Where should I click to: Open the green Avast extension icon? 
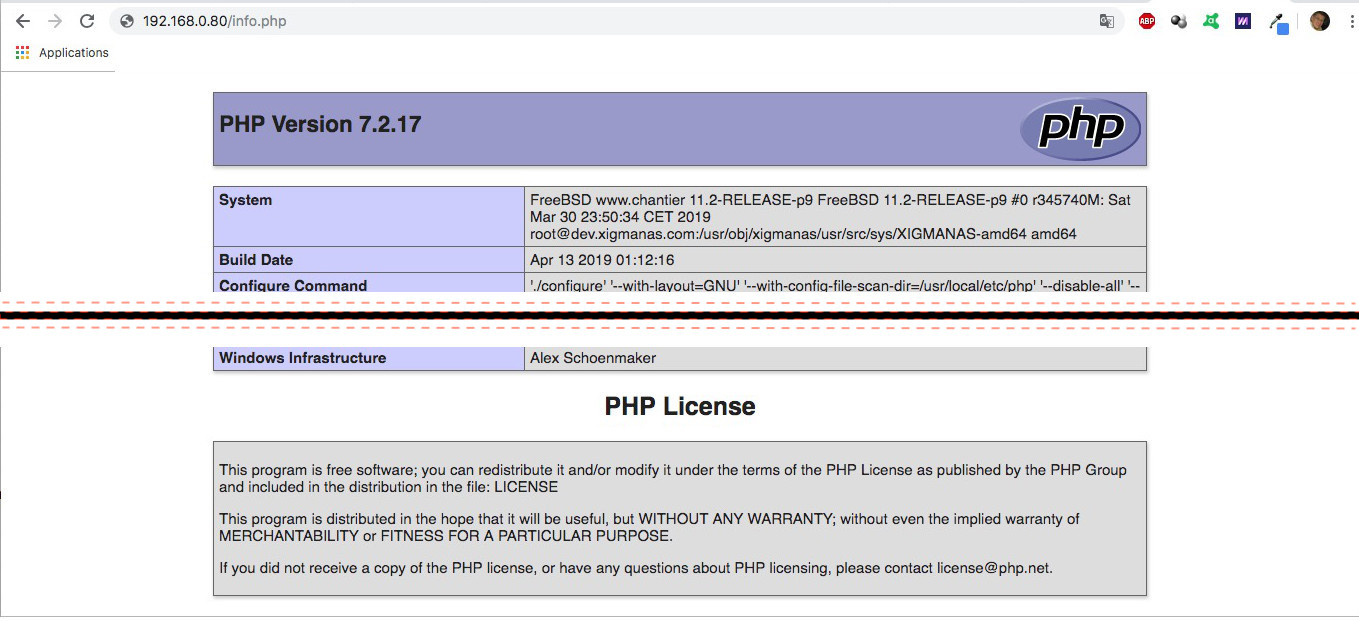1211,21
